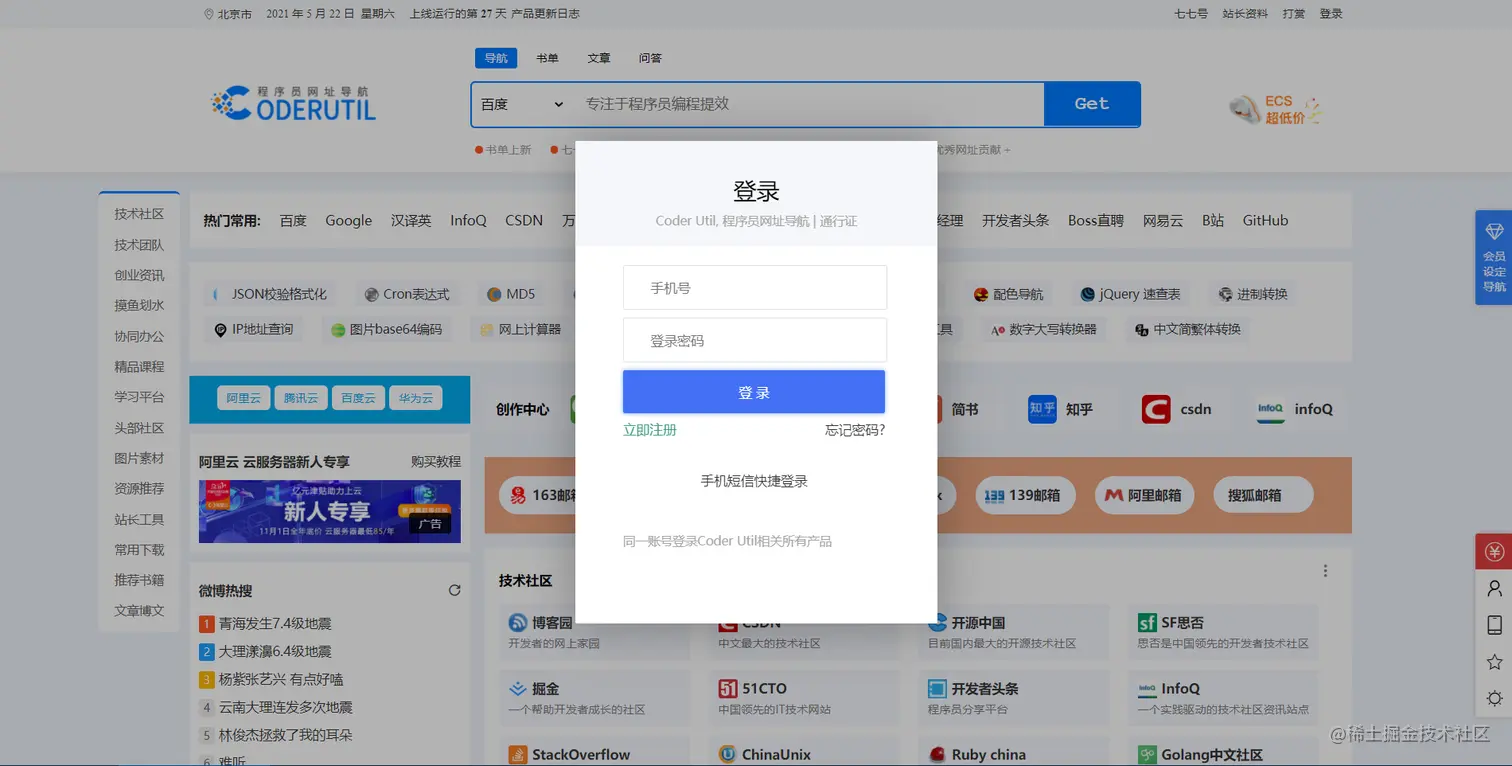Switch to the 文章 search tab
1512x766 pixels.
[x=599, y=58]
